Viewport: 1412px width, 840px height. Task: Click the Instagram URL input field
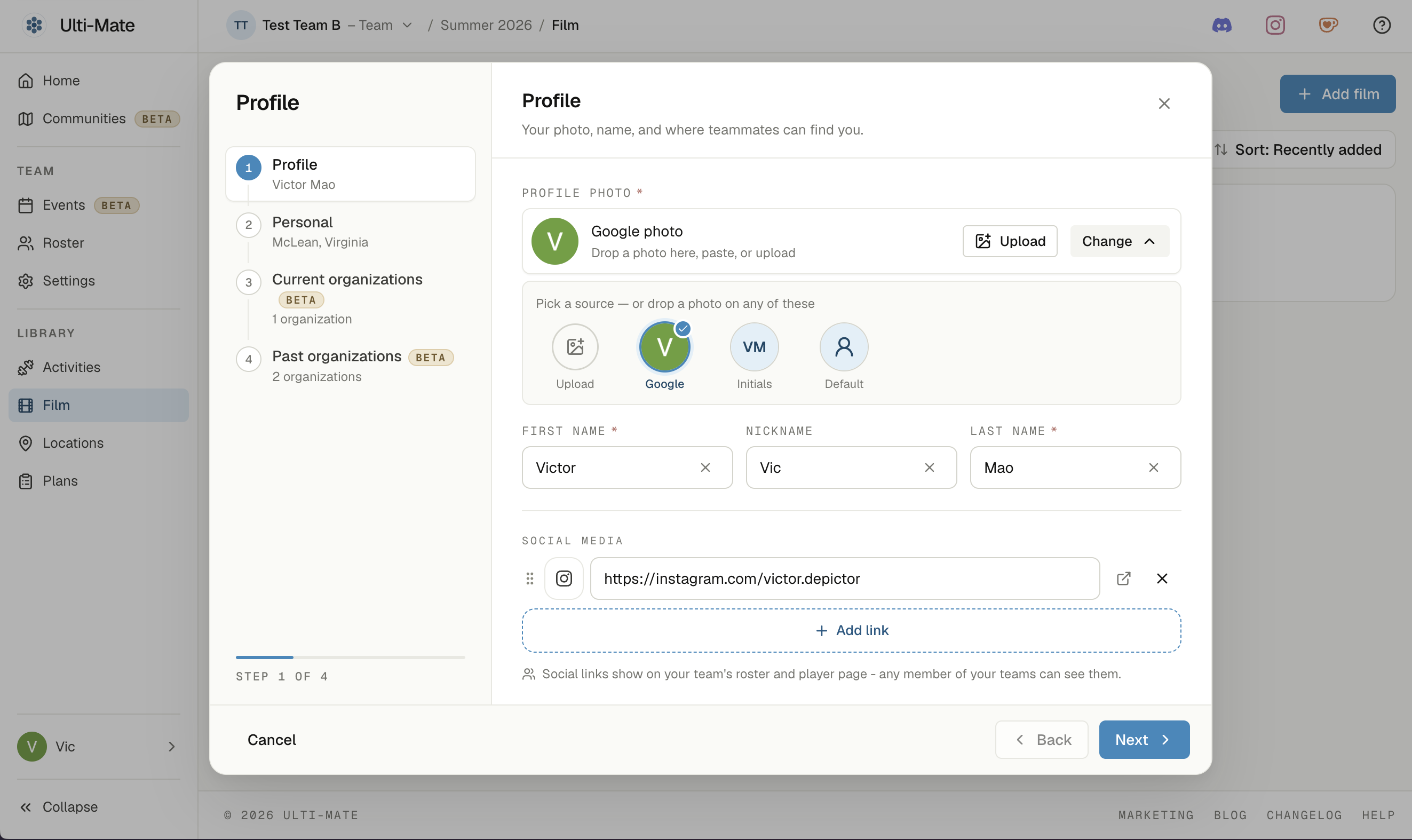click(845, 579)
